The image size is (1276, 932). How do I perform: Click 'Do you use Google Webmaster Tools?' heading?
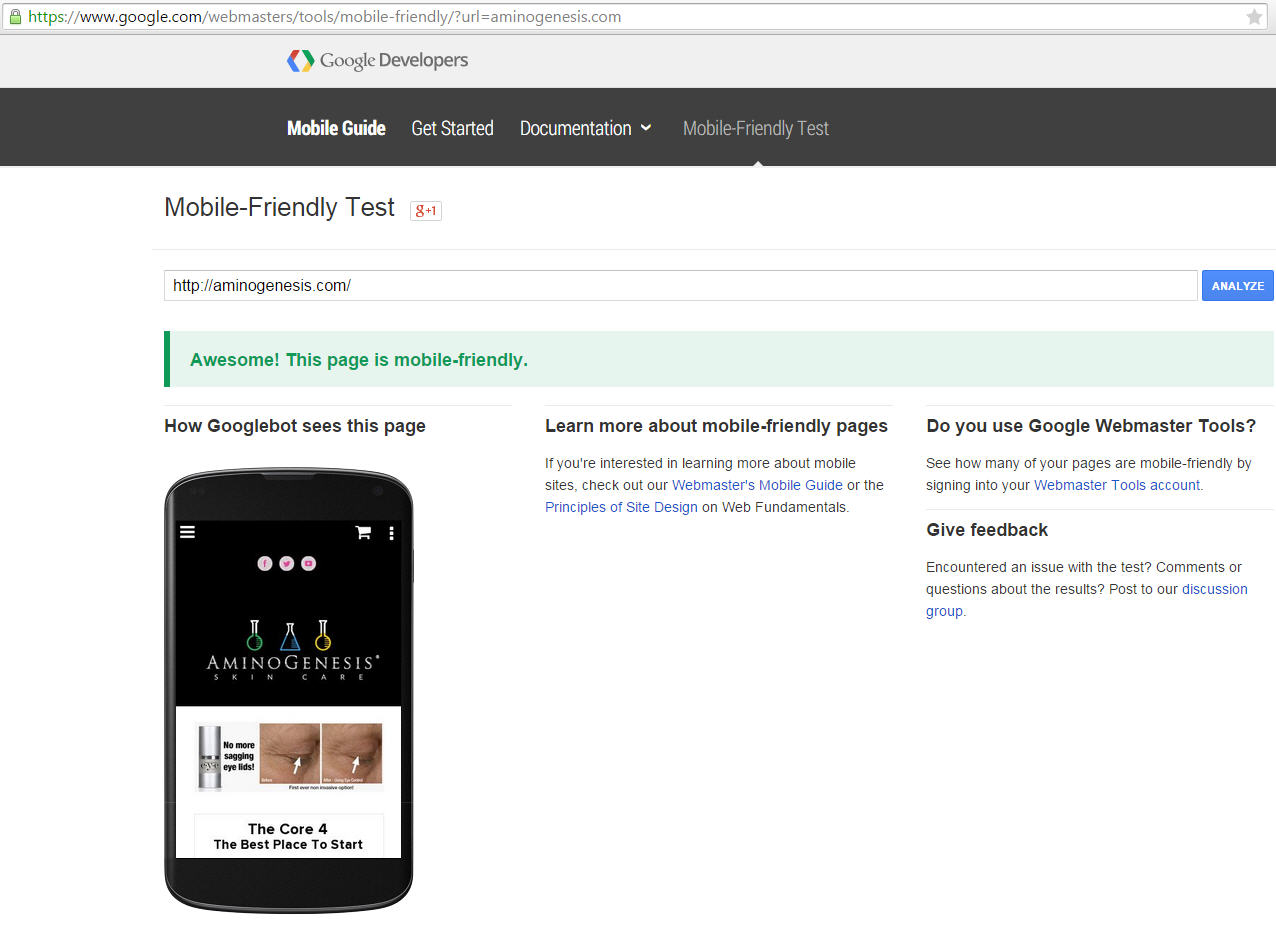(x=1091, y=426)
